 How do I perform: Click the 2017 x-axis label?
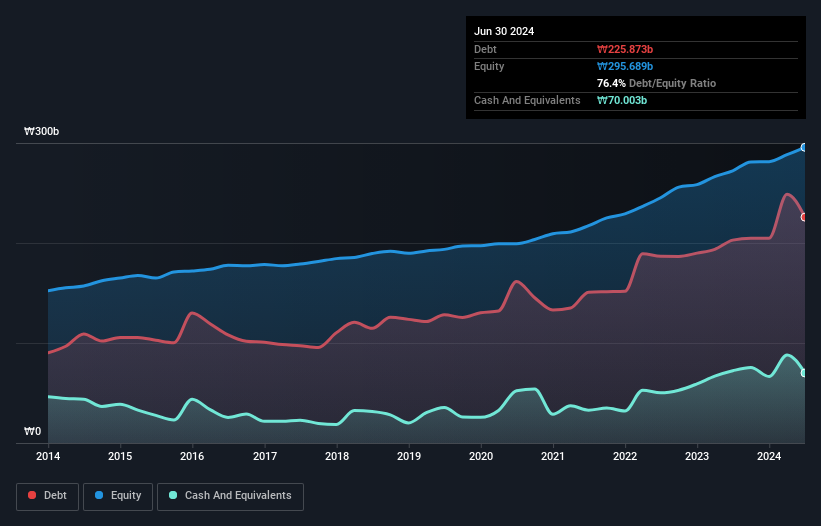tap(265, 456)
